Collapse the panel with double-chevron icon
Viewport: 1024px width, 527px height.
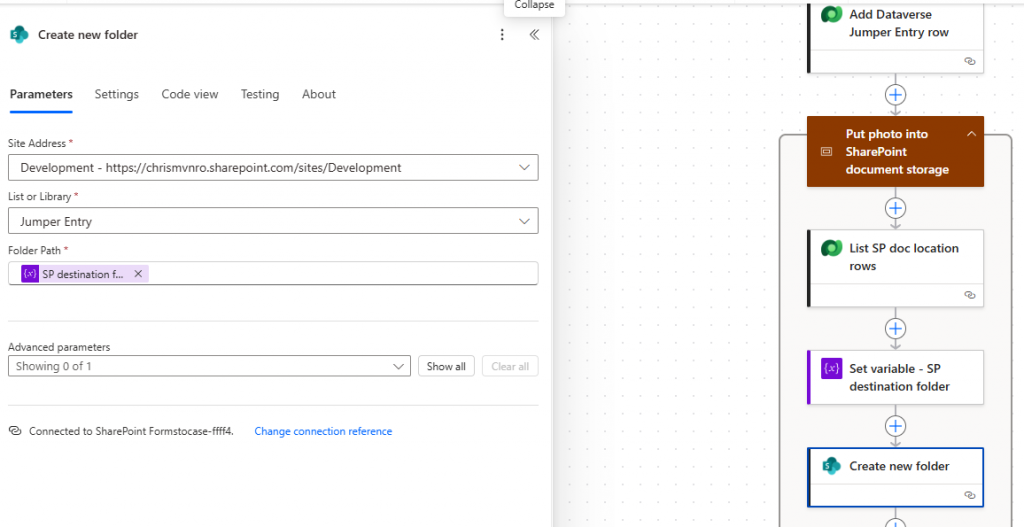coord(534,35)
